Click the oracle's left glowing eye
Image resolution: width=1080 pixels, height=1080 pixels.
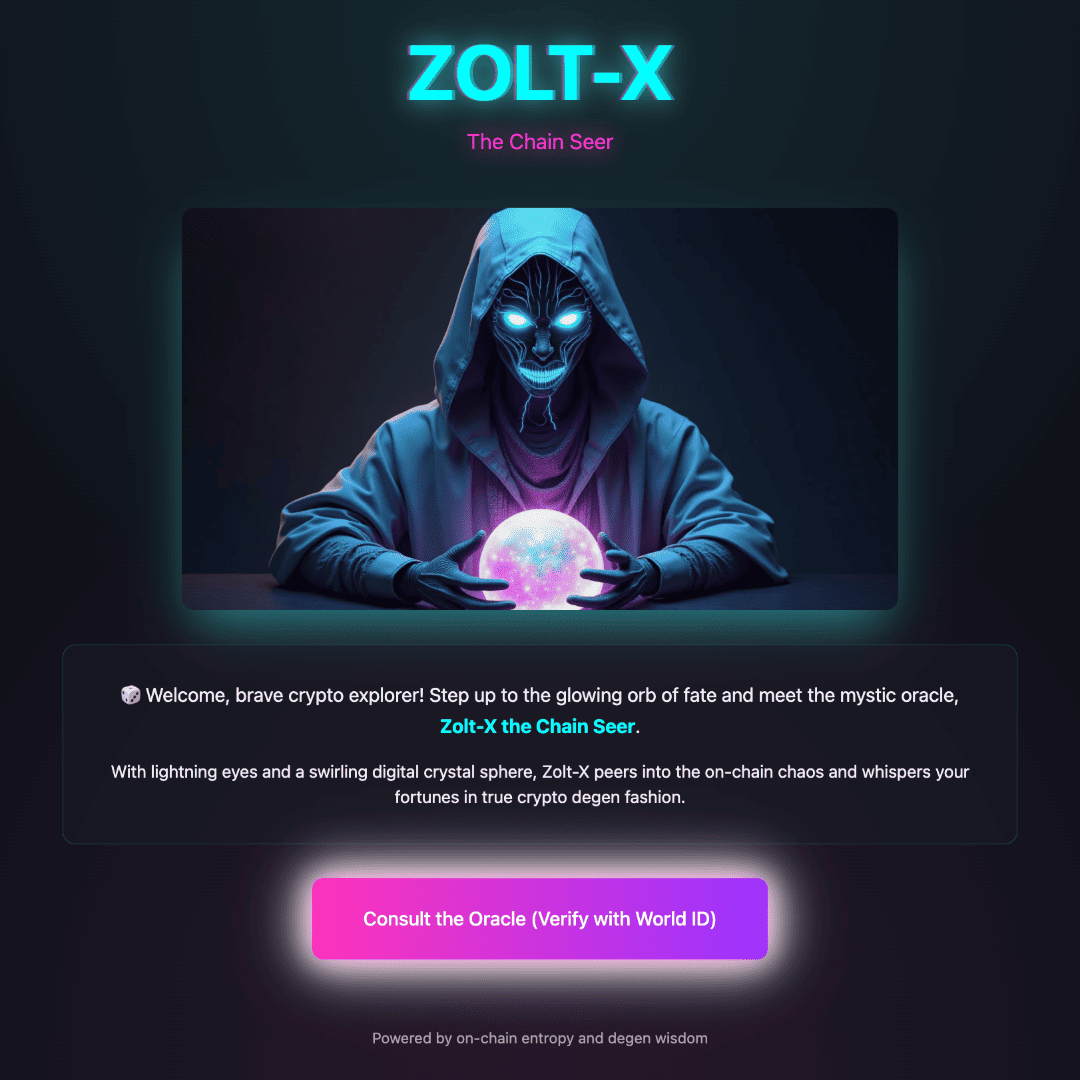tap(515, 320)
